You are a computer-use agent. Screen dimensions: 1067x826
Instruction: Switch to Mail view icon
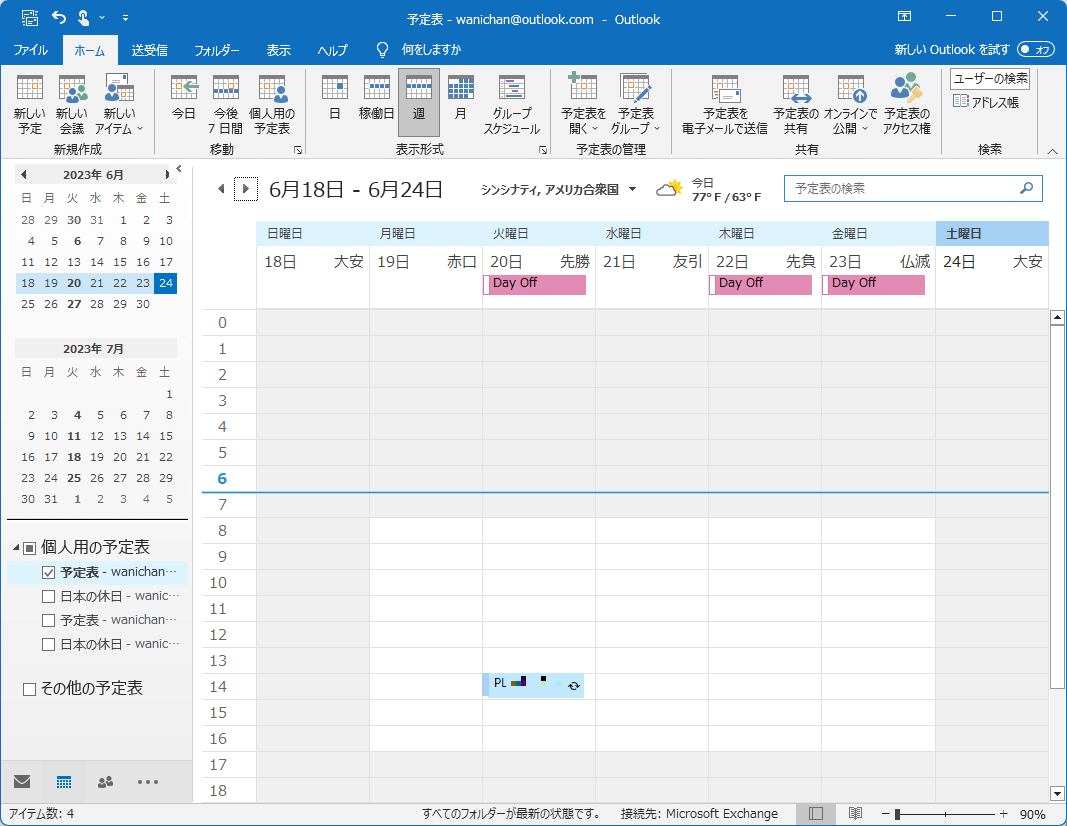click(x=22, y=781)
